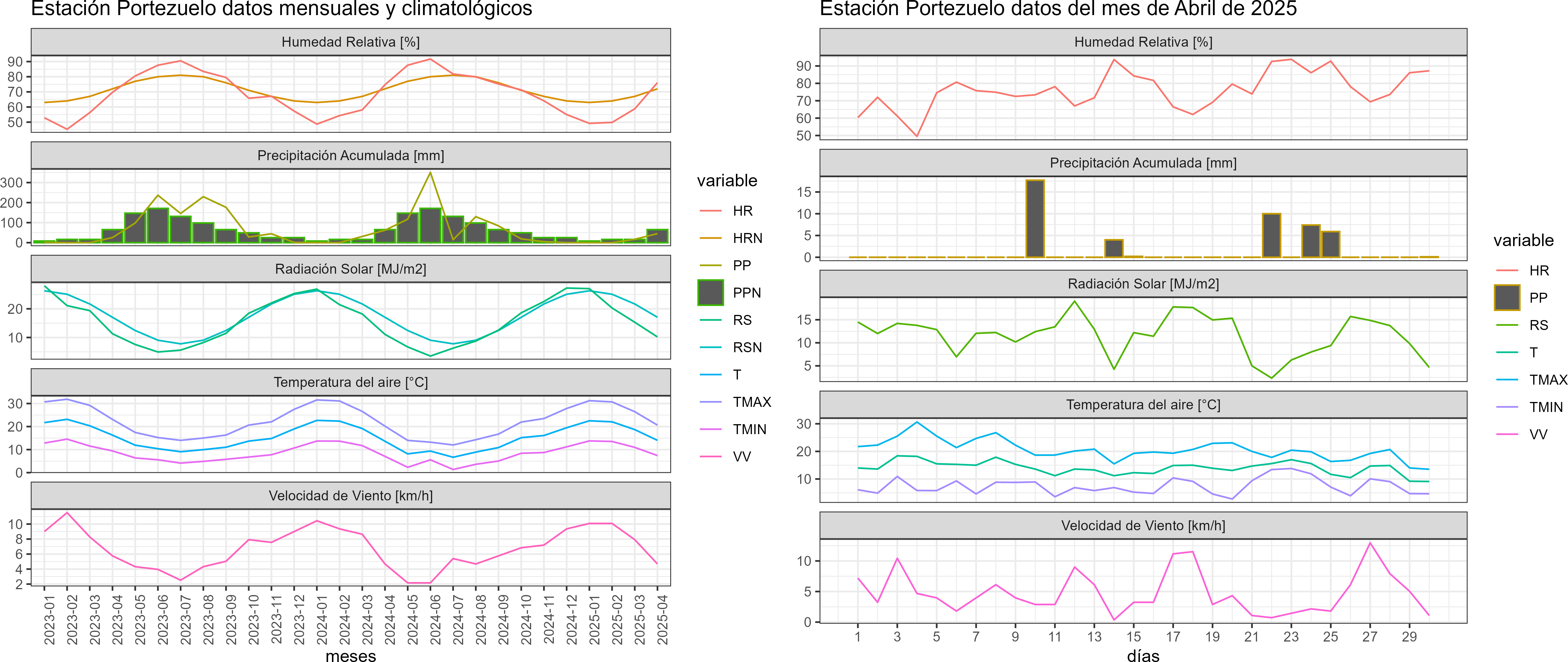Click the tallest precipitation bar in the April chart

(x=1035, y=218)
